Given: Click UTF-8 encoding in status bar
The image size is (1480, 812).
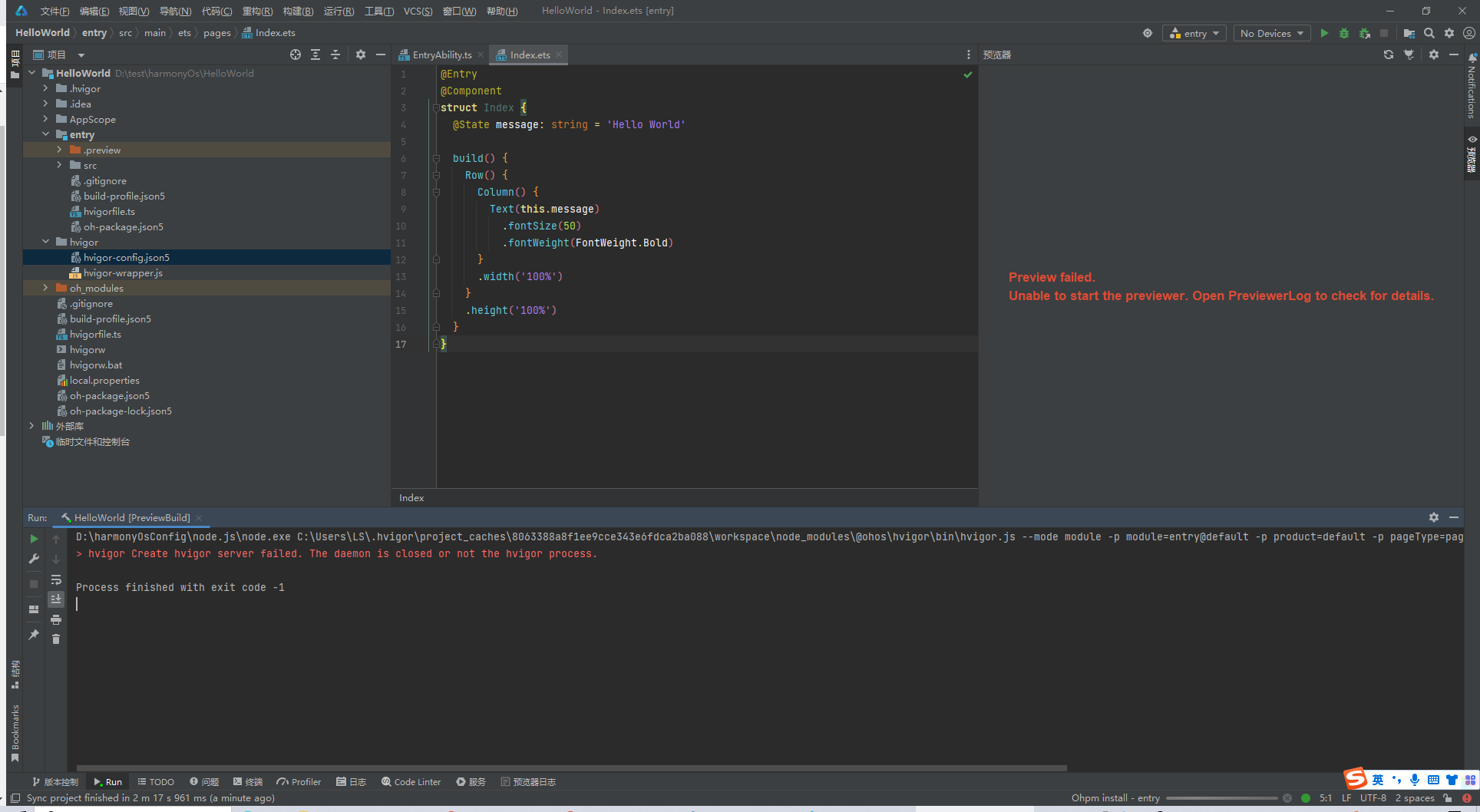Looking at the screenshot, I should [x=1373, y=798].
